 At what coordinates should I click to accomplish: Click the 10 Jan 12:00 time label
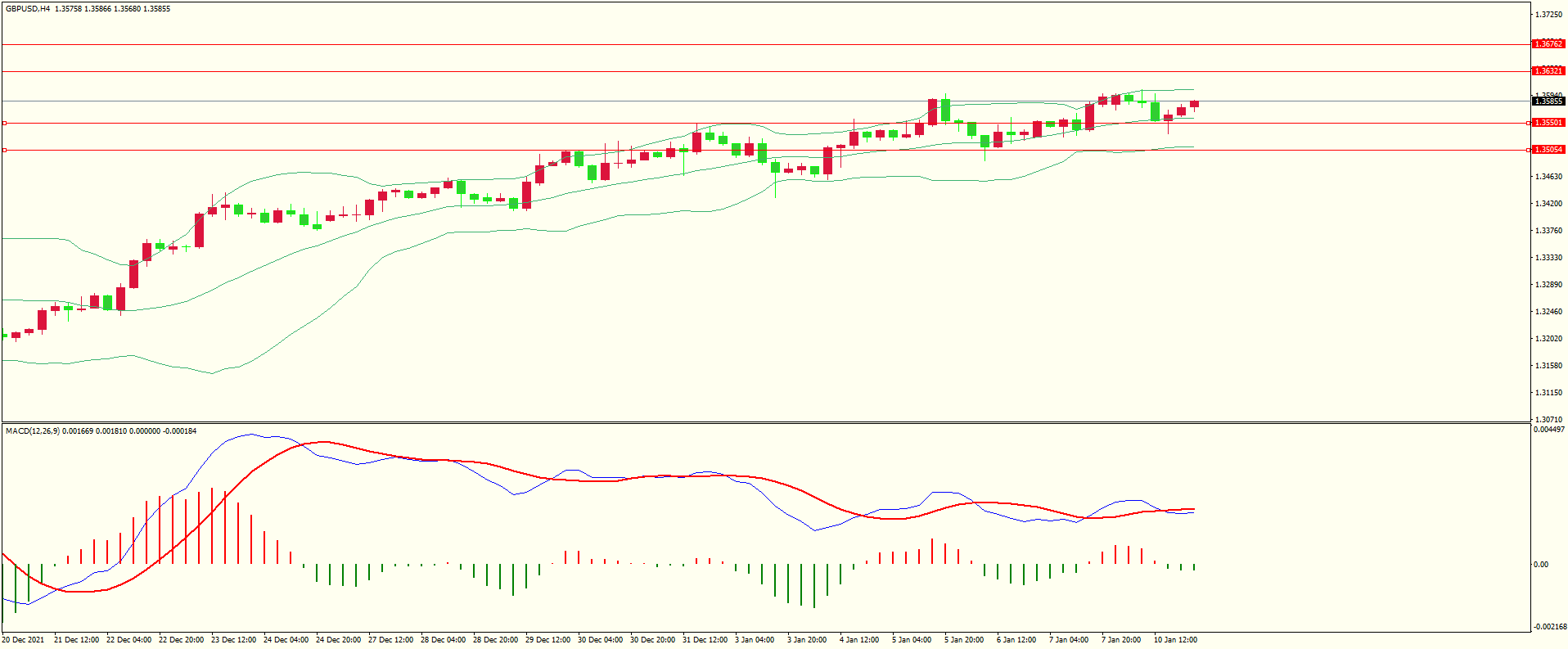pos(1175,640)
